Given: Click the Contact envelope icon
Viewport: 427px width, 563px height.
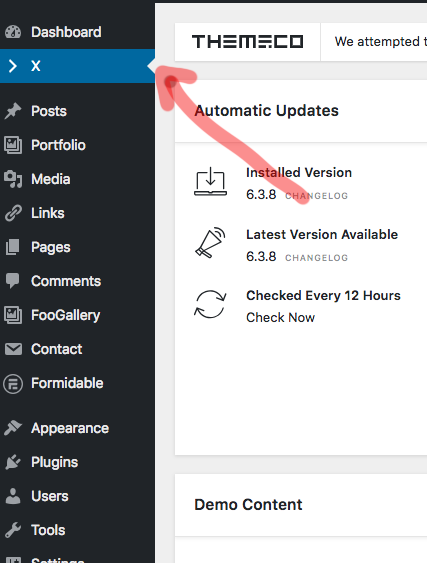Looking at the screenshot, I should tap(13, 349).
